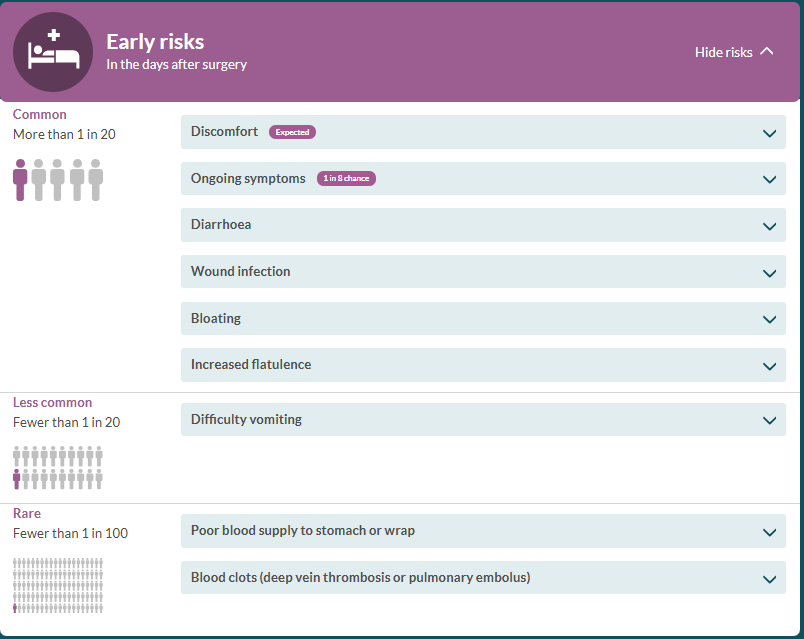Click the Common one-in-five people pictogram
804x639 pixels.
[x=58, y=179]
